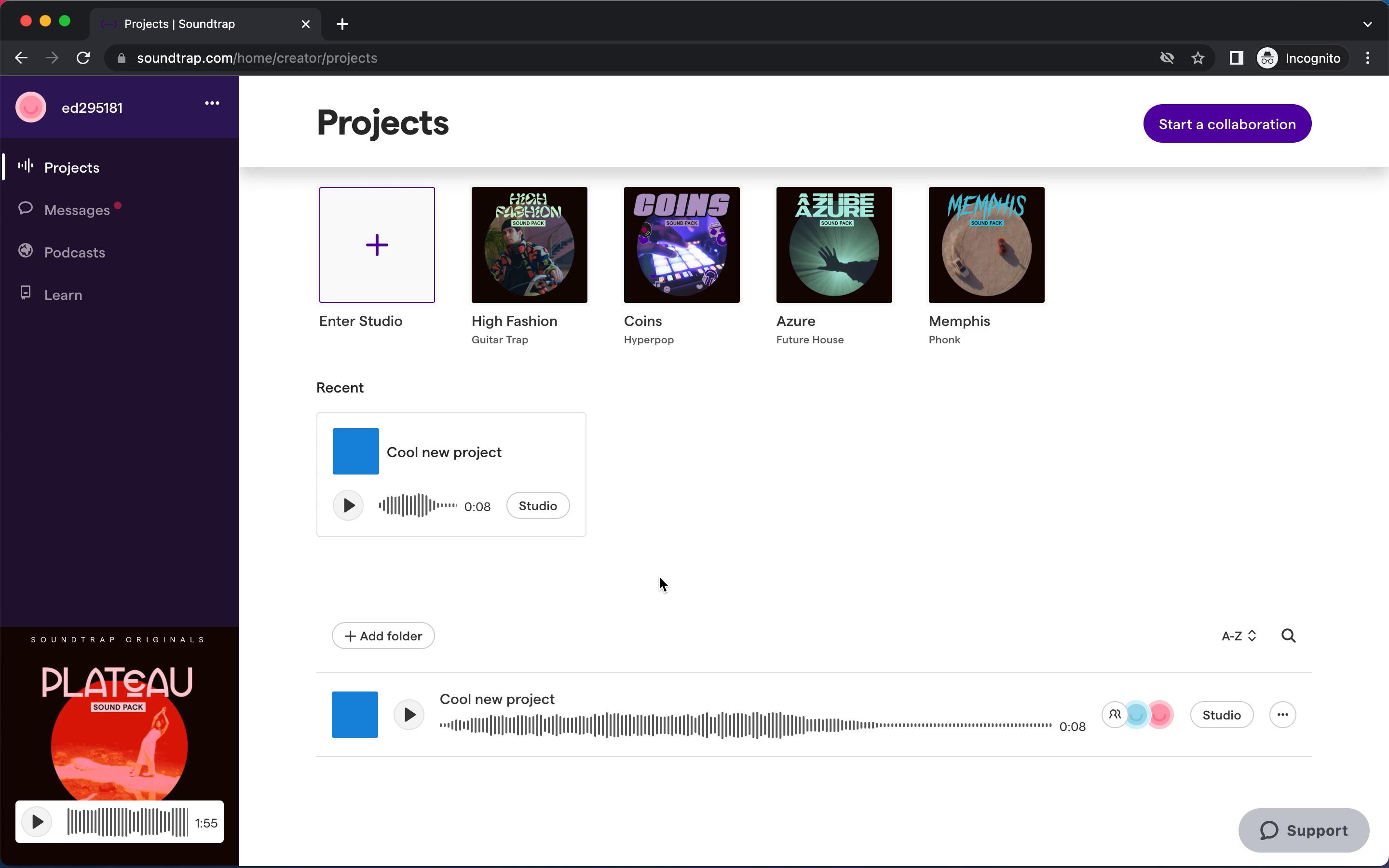Open the three-dot menu for Cool new project
Image resolution: width=1389 pixels, height=868 pixels.
pos(1282,714)
